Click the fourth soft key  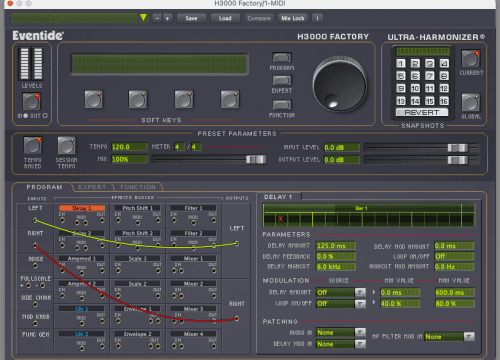tap(230, 99)
